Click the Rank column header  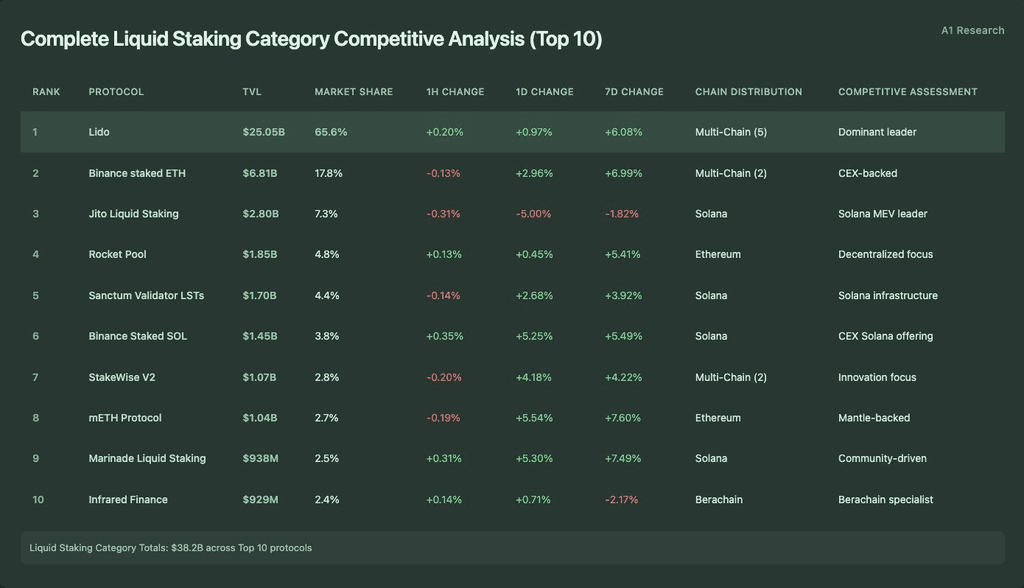[x=46, y=92]
